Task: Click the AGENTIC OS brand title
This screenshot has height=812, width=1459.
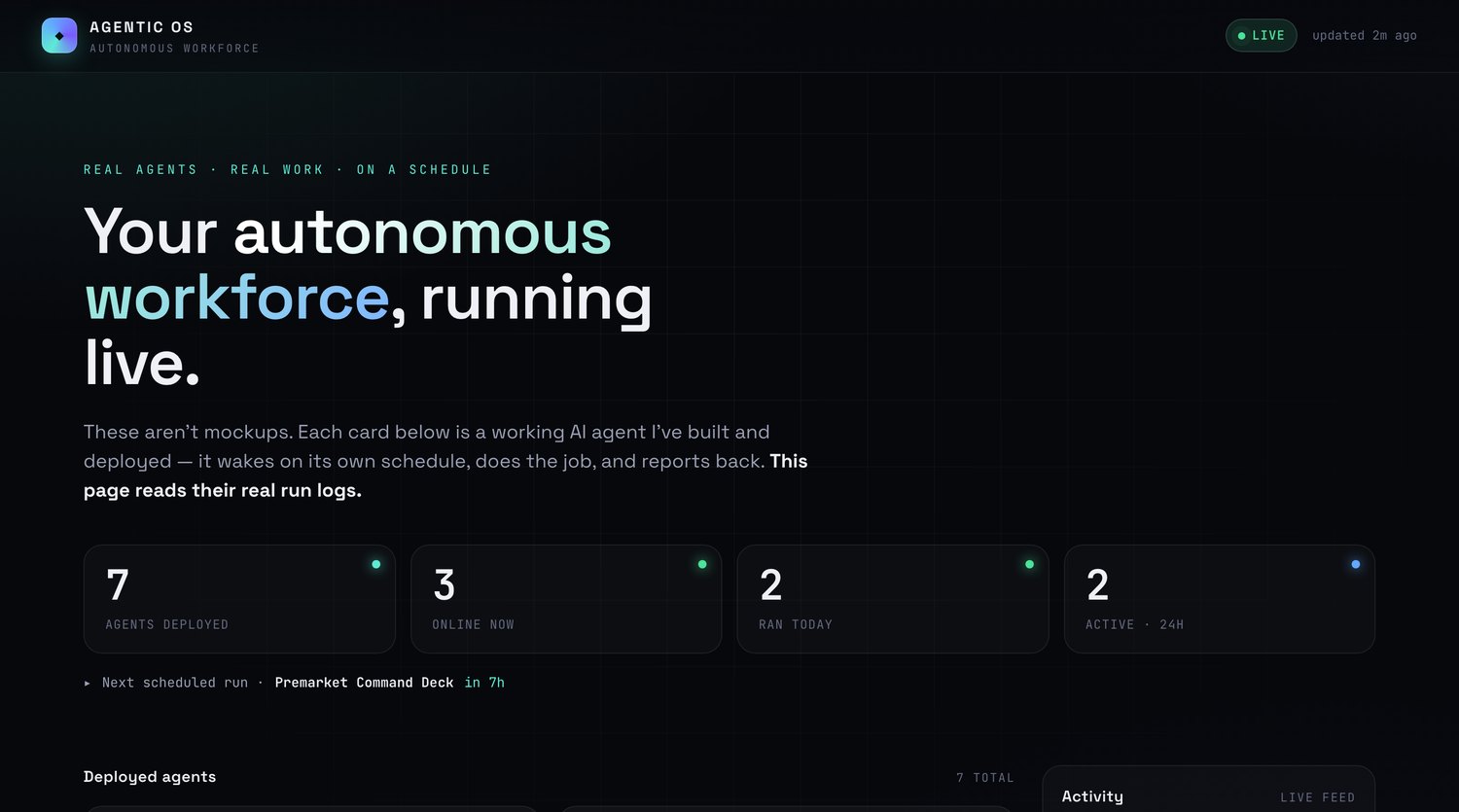Action: coord(141,27)
